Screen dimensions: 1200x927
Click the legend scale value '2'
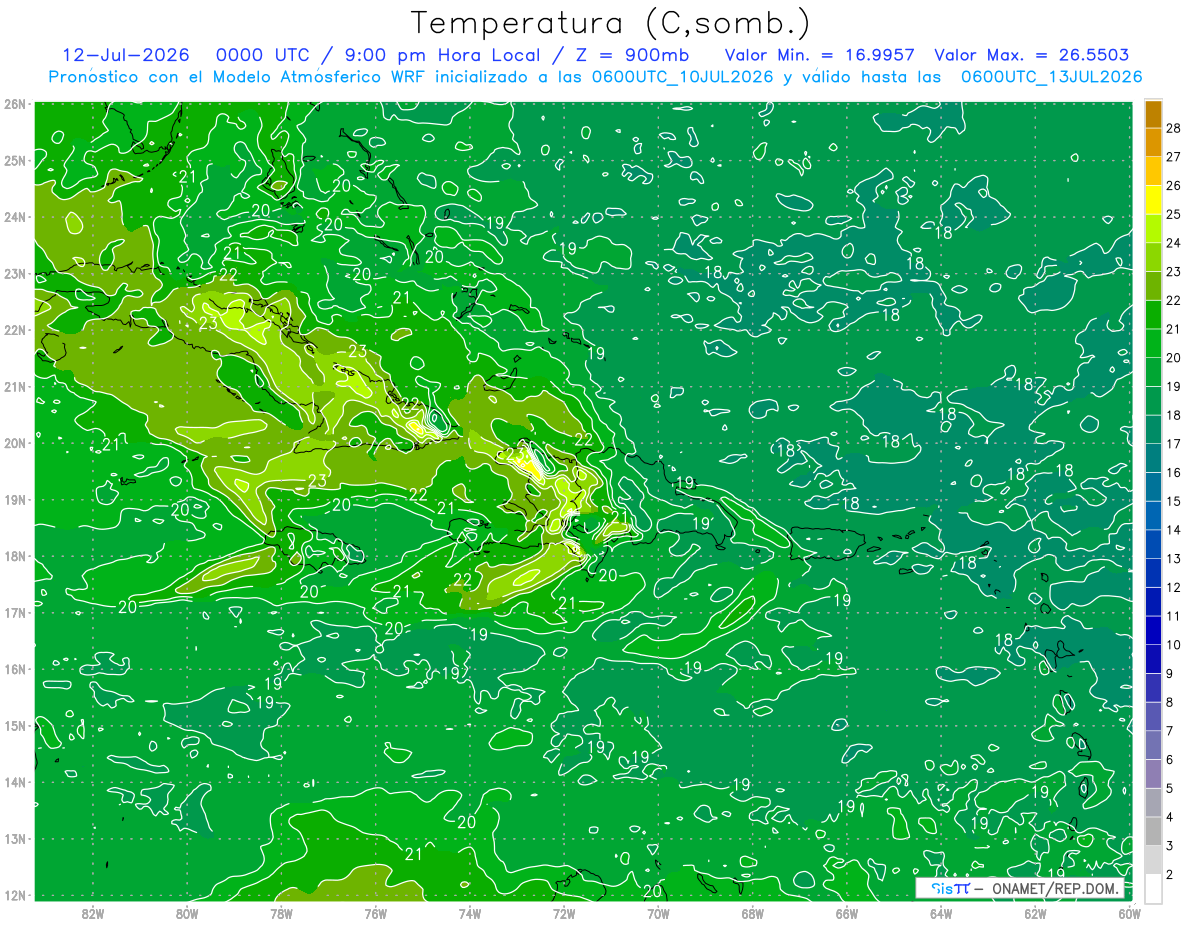coord(1170,875)
